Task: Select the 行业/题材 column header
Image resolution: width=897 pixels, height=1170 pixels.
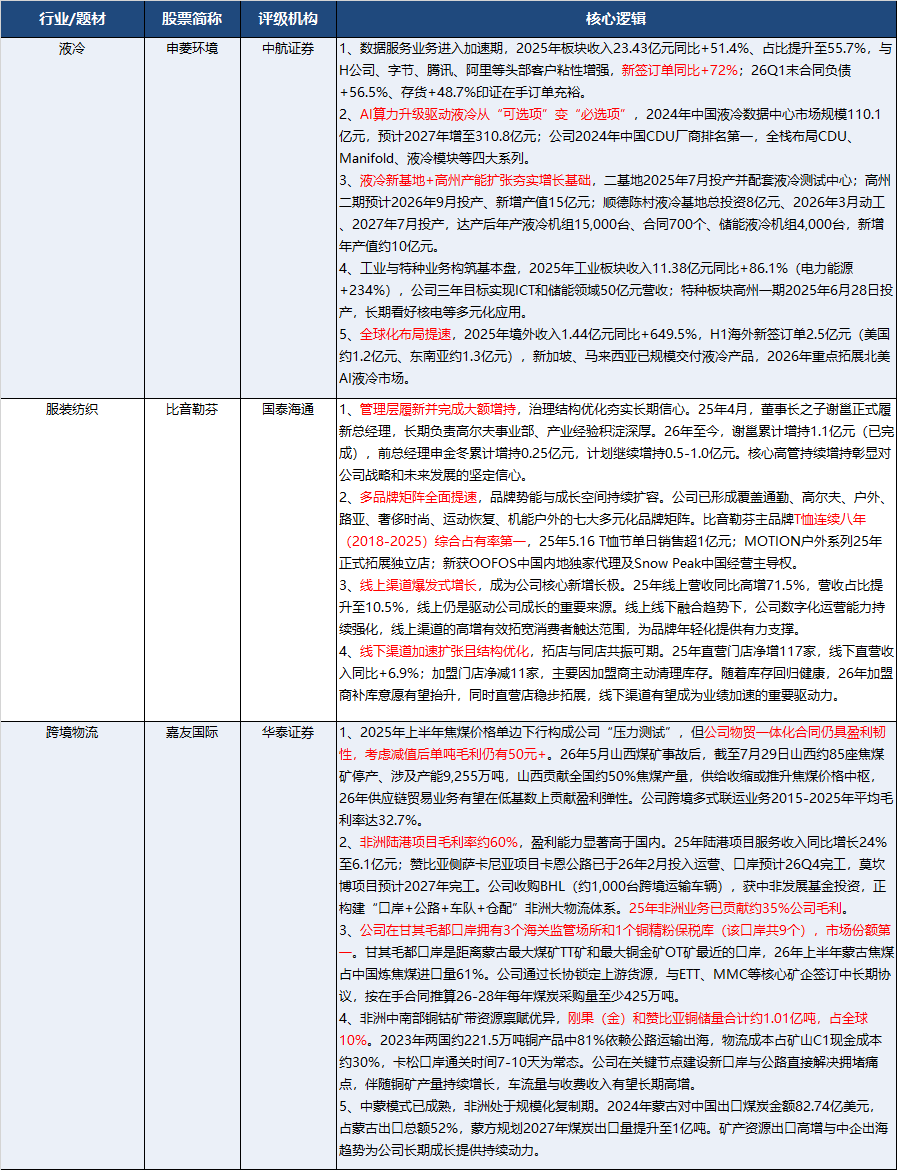Action: pos(72,19)
